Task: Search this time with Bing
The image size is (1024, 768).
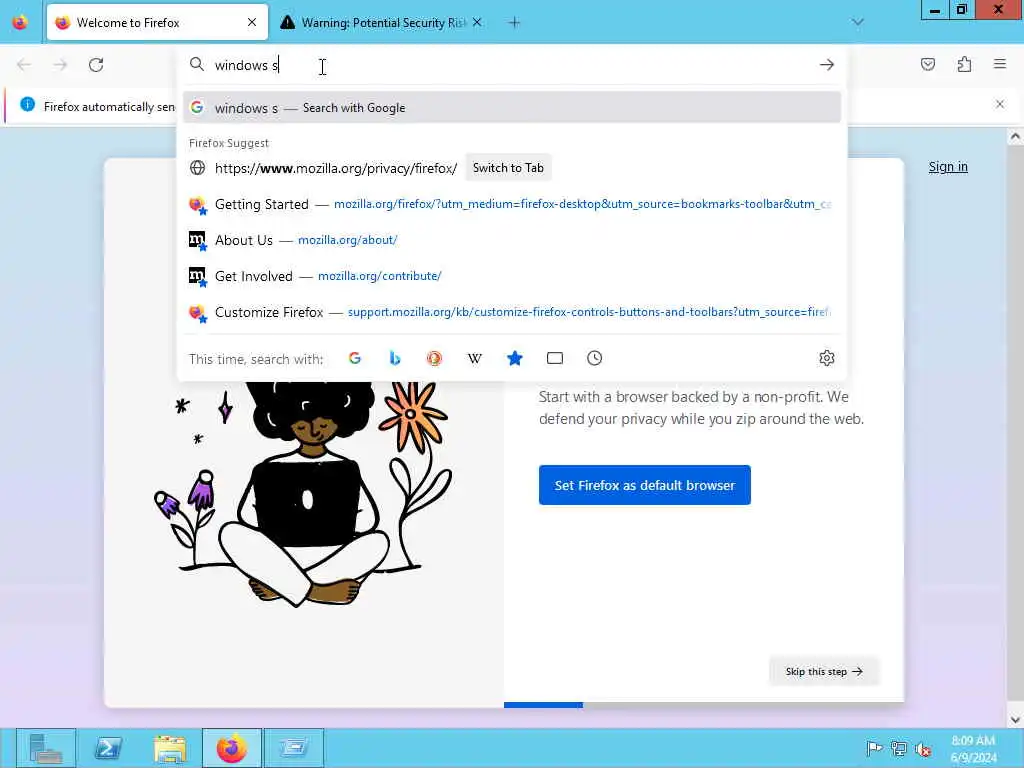Action: (394, 358)
